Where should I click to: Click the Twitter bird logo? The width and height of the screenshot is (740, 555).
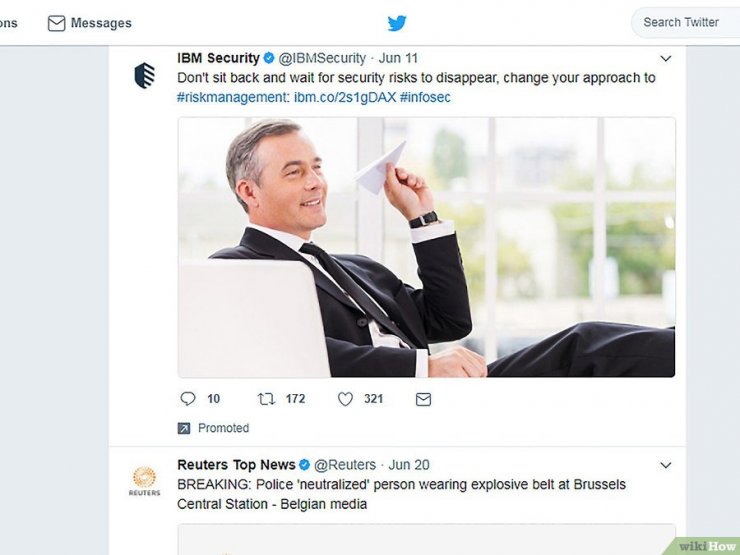tap(397, 23)
